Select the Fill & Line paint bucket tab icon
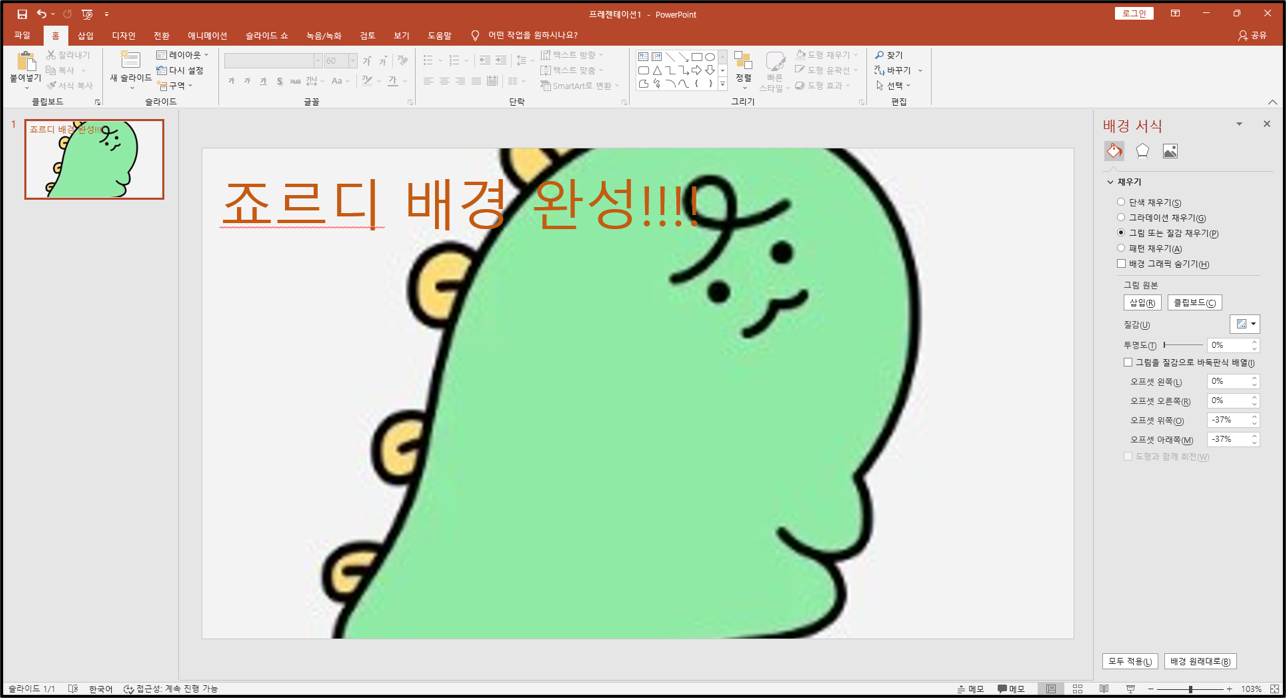Screen dimensions: 1286x698 (1114, 151)
